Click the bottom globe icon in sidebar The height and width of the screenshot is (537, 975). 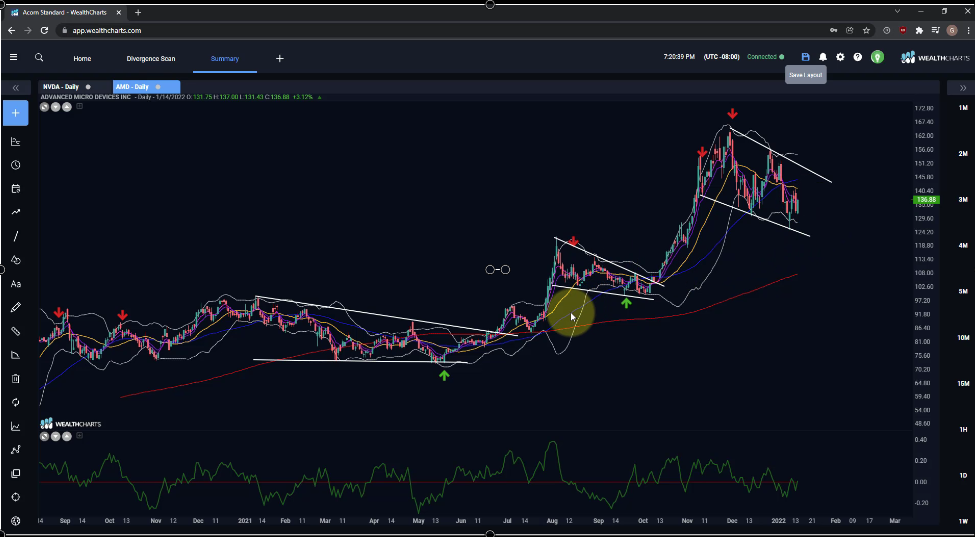click(16, 521)
